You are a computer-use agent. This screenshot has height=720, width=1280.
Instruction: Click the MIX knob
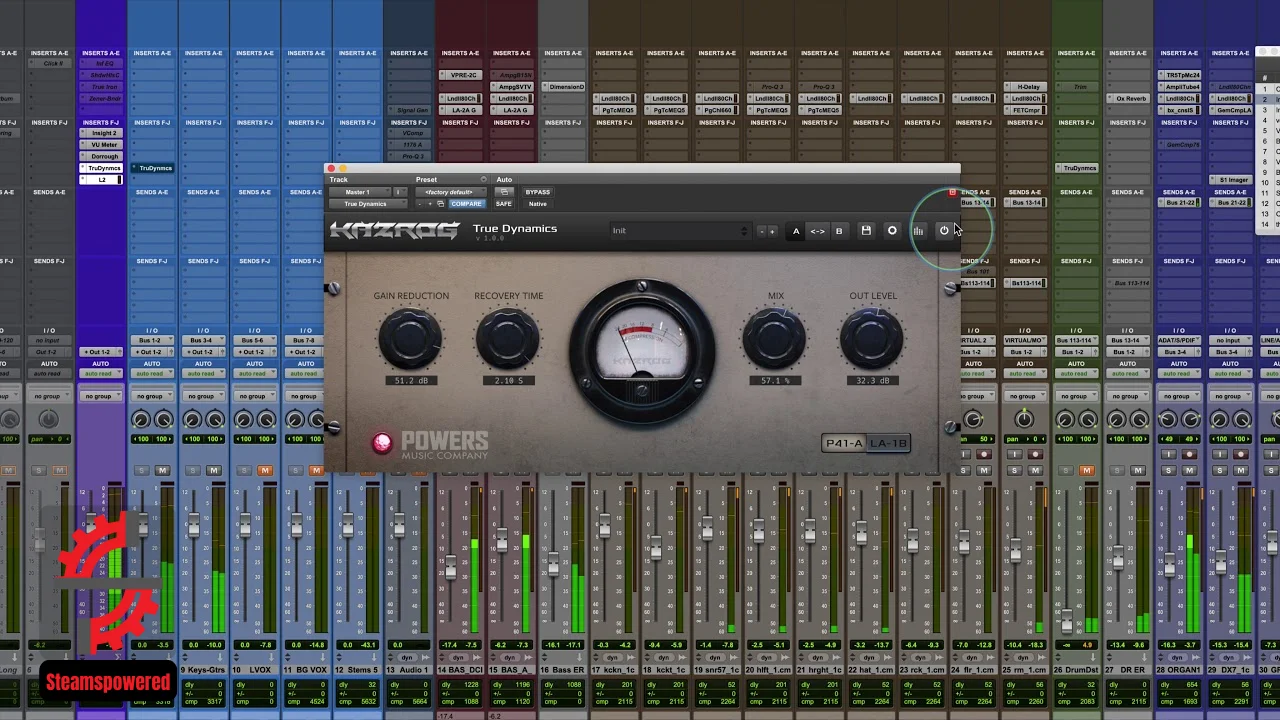click(x=775, y=339)
